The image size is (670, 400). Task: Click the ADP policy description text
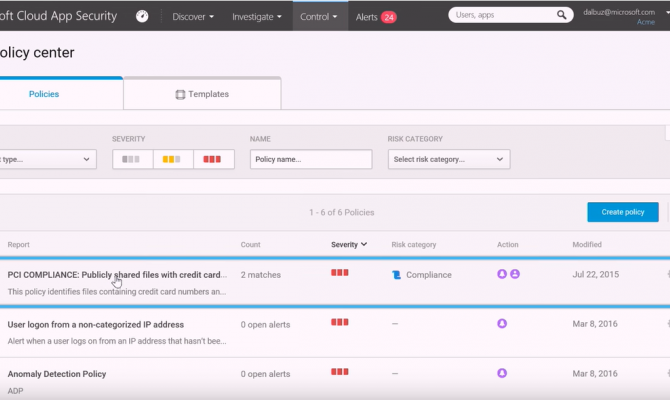15,391
